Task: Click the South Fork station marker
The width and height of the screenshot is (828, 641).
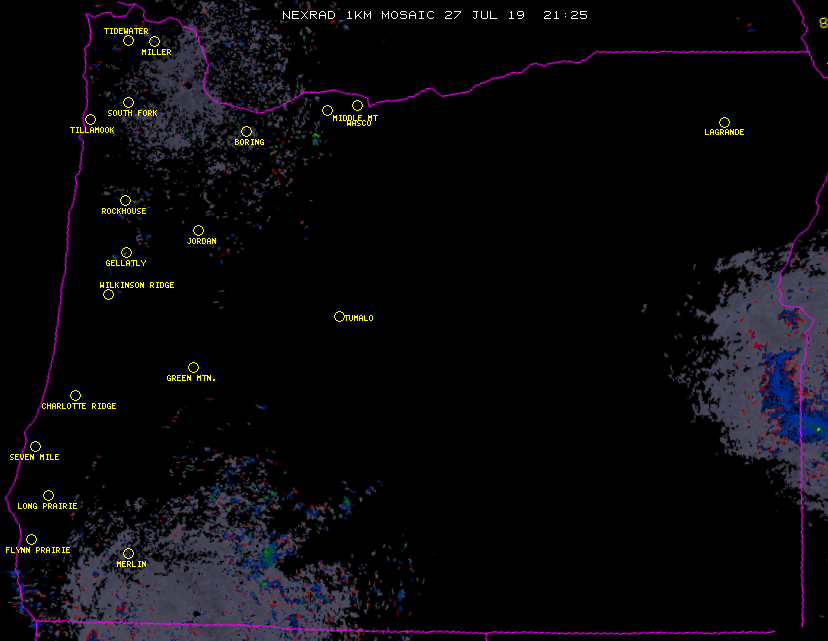Action: coord(128,102)
